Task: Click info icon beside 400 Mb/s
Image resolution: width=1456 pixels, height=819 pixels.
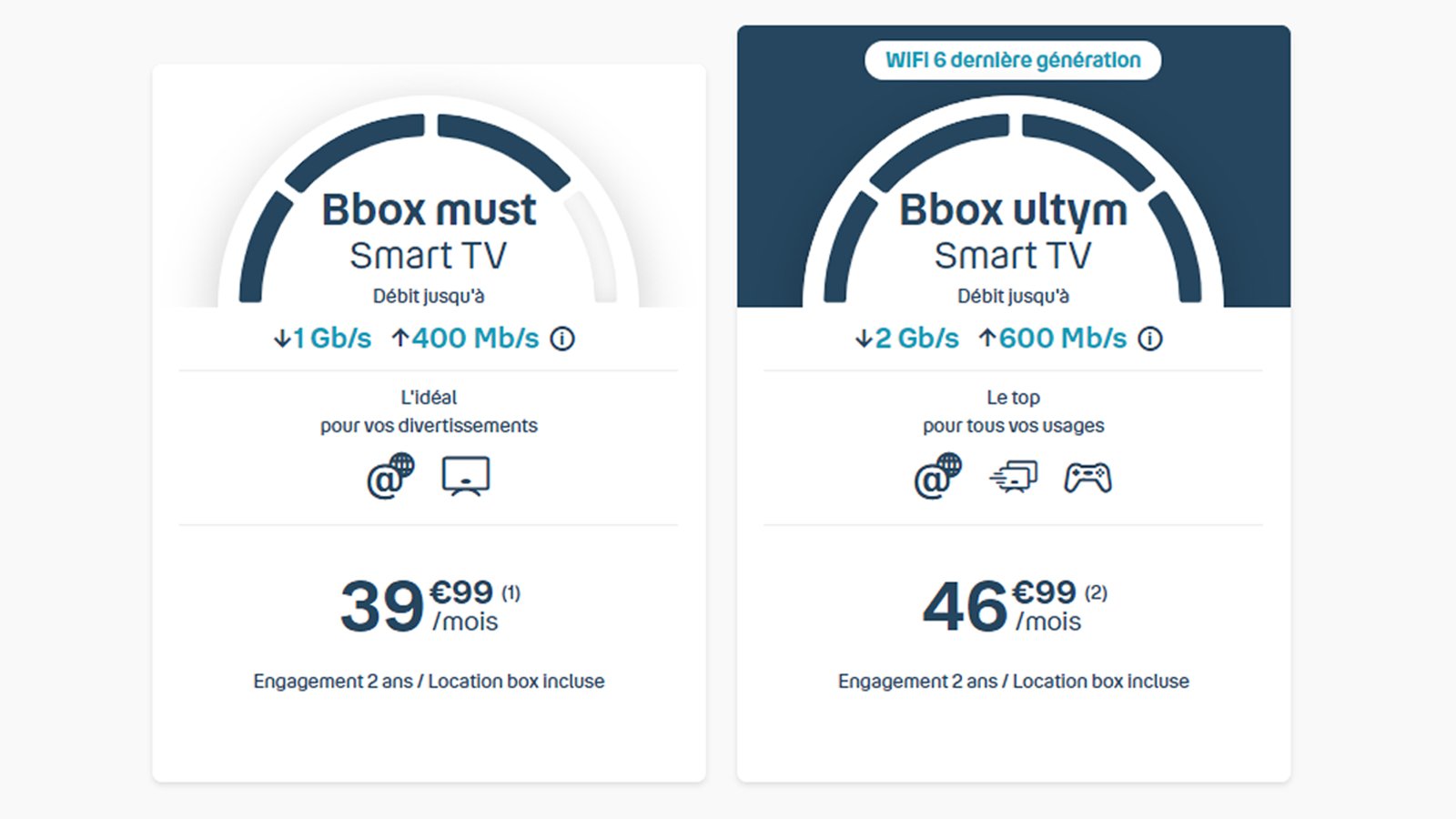Action: [562, 339]
